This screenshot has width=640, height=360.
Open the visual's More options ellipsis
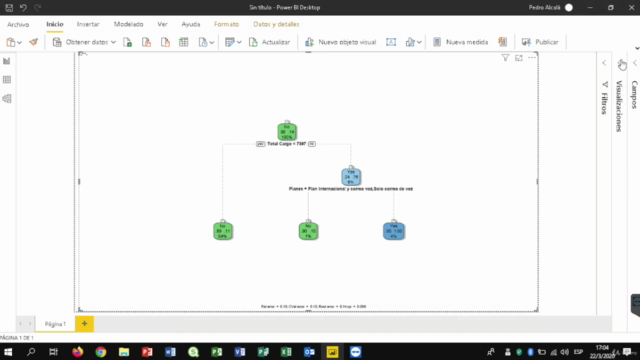[x=531, y=58]
